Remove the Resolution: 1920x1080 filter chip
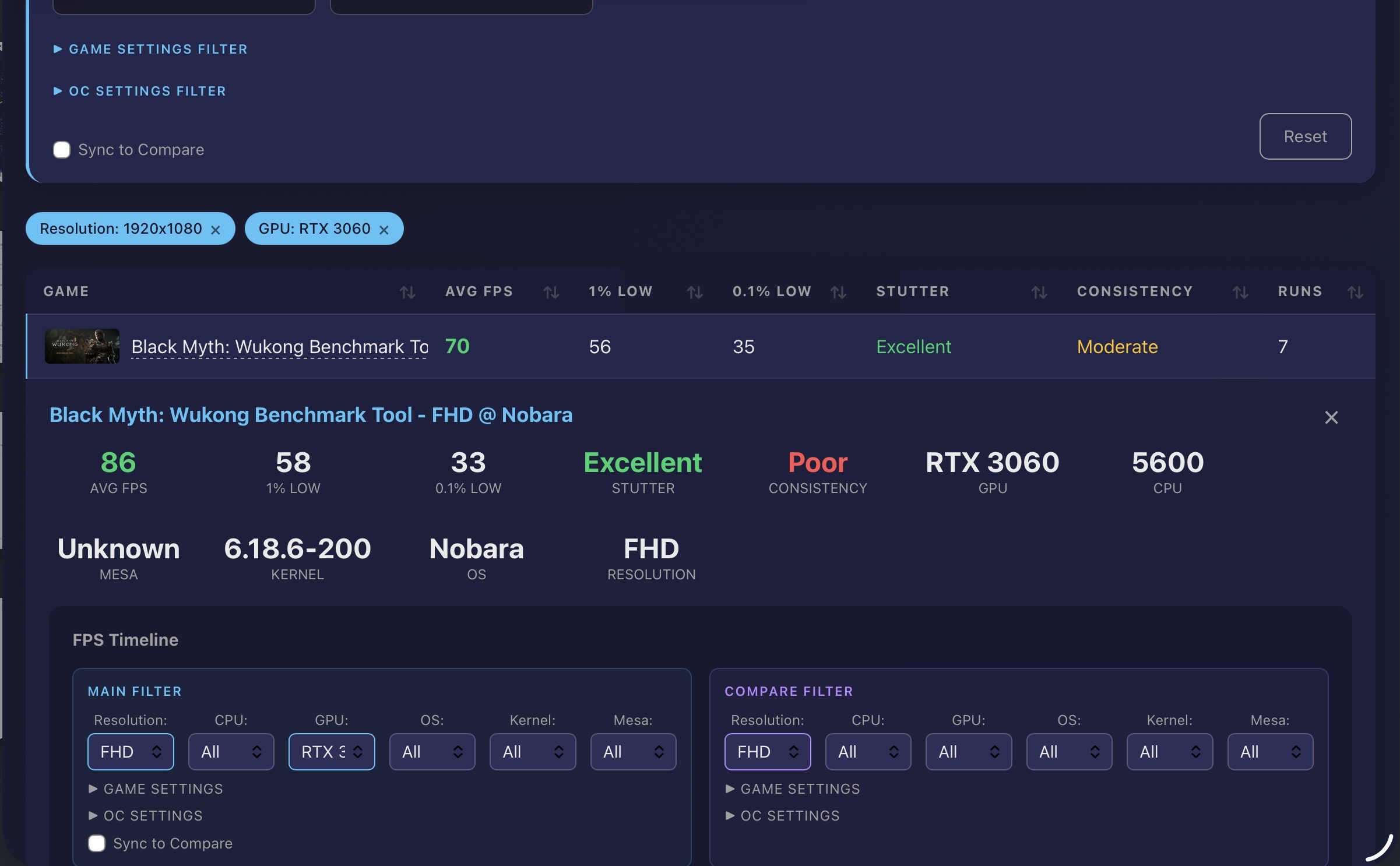 216,230
